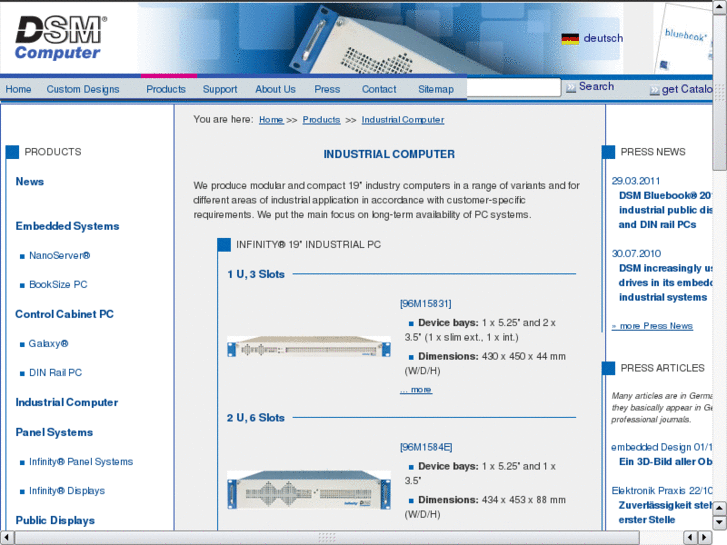
Task: Click the horizontal scrollbar left arrow at far left
Action: coord(6,538)
